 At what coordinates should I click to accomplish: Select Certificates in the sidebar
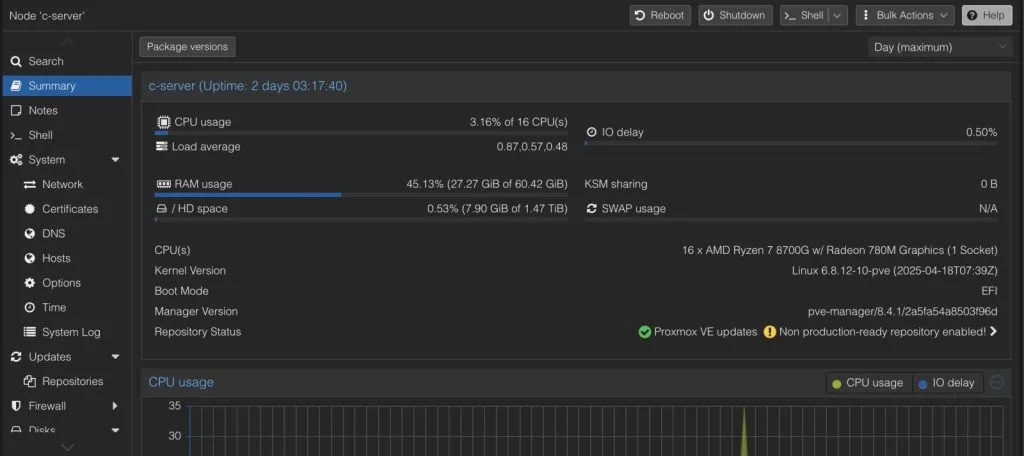[67, 209]
